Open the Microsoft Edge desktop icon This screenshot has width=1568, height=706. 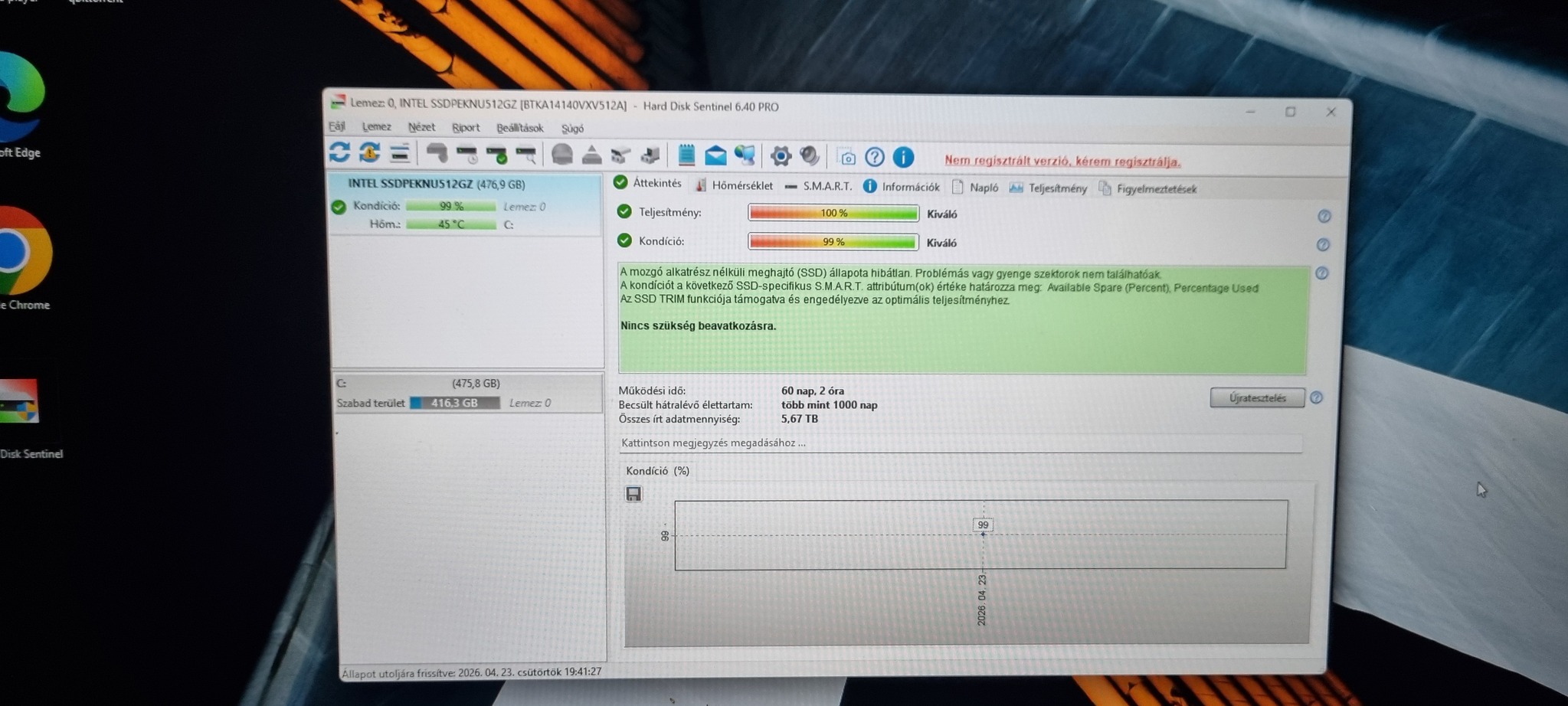21,106
